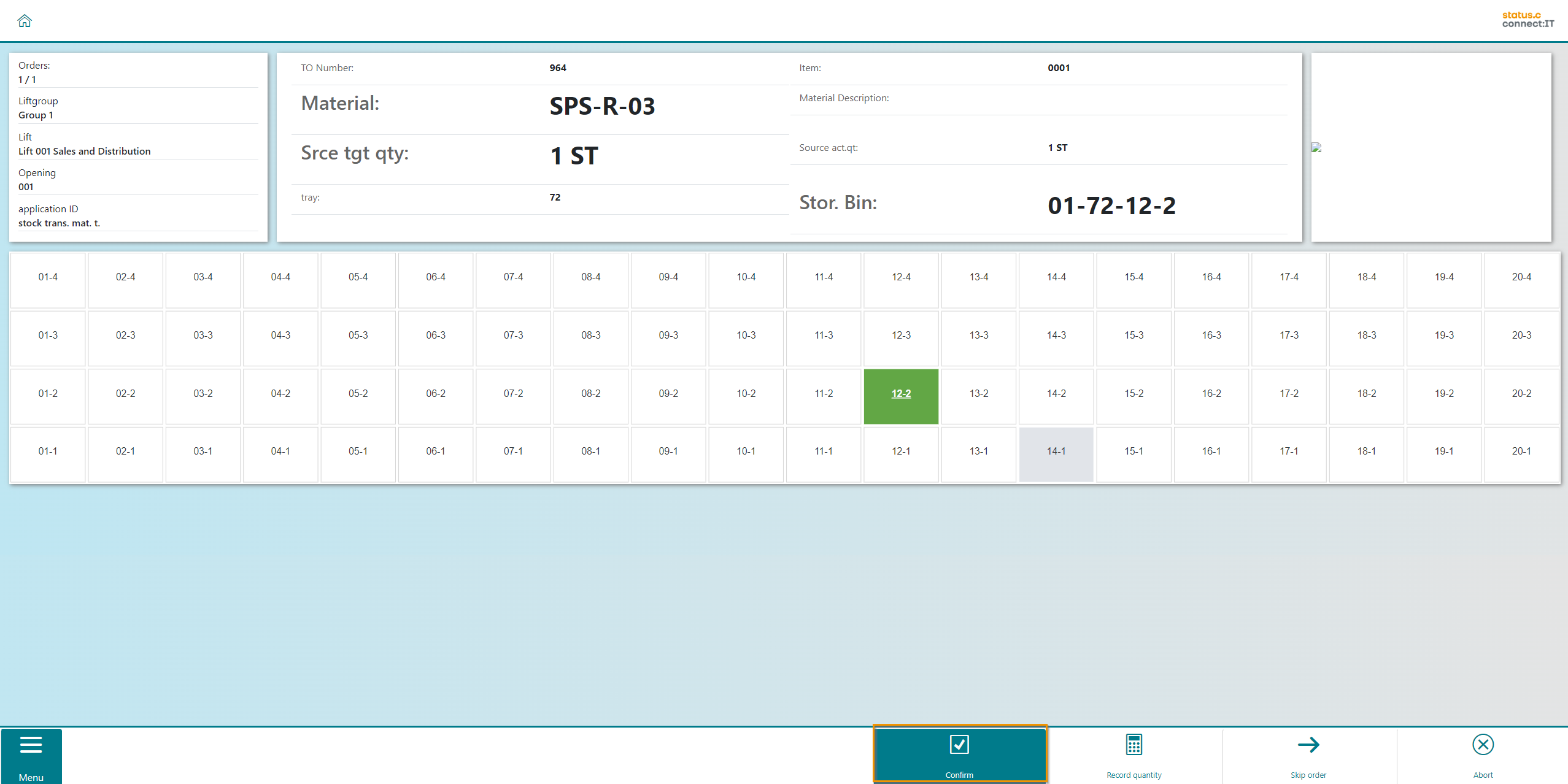Image resolution: width=1568 pixels, height=784 pixels.
Task: Open the hamburger Menu button
Action: click(31, 756)
